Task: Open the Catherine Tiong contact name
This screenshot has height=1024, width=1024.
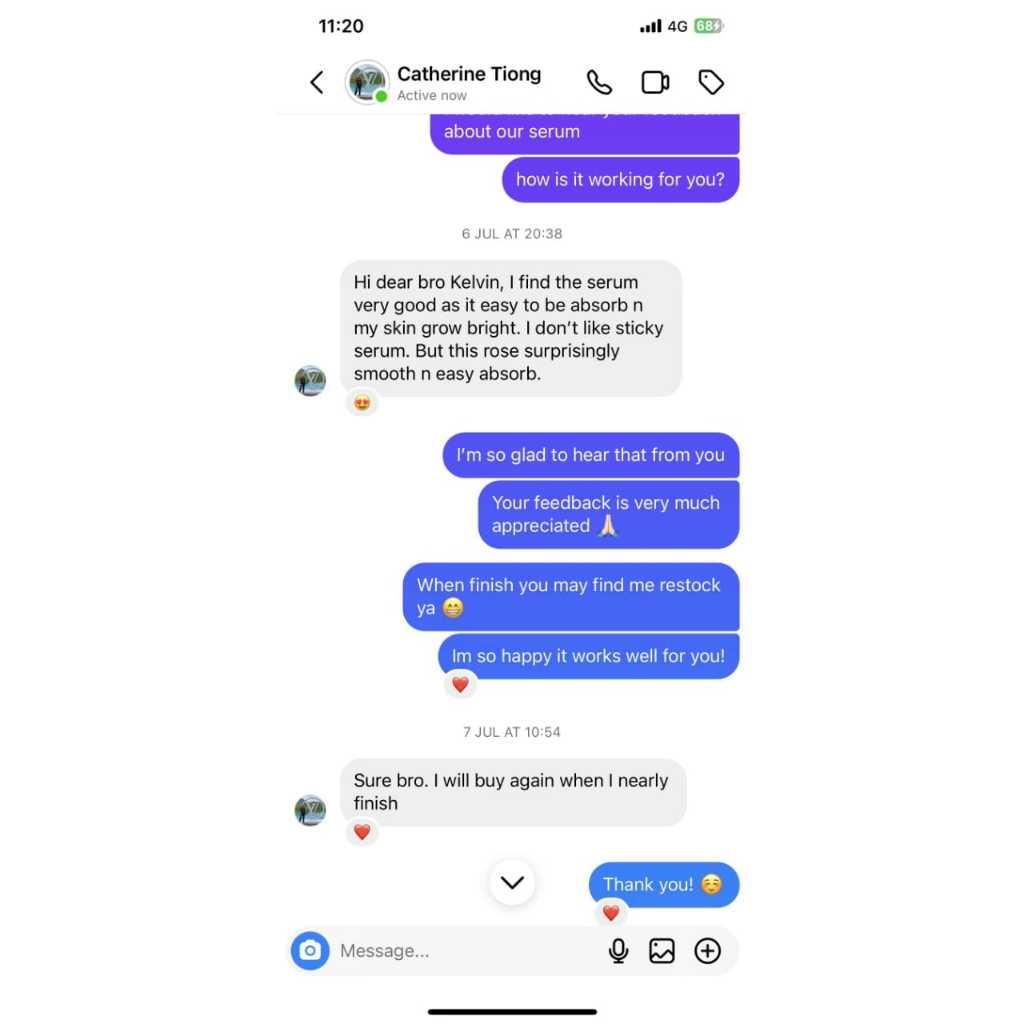Action: click(x=469, y=74)
